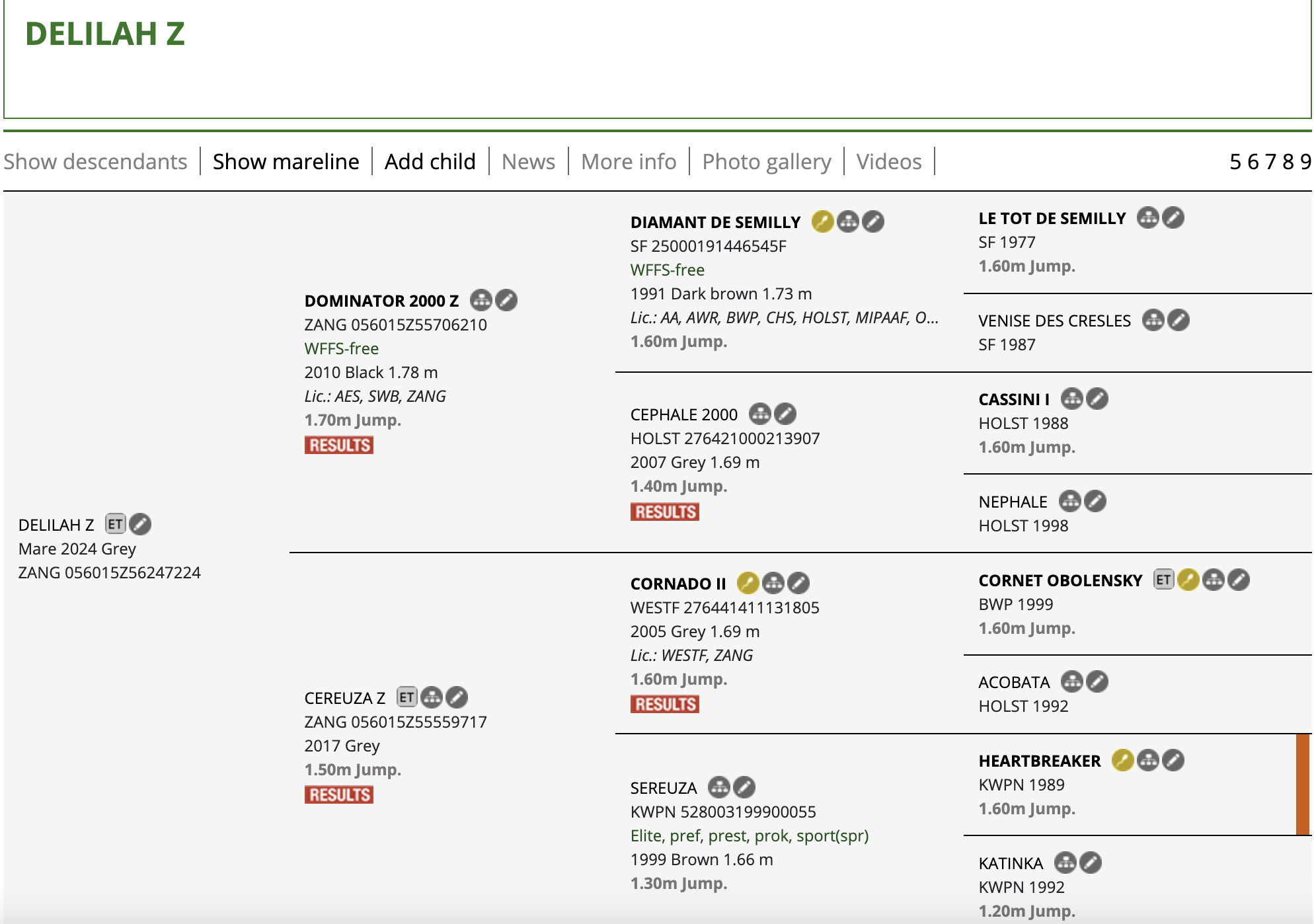The height and width of the screenshot is (924, 1314).
Task: Open the Cephale 2000 horse link
Action: (683, 414)
